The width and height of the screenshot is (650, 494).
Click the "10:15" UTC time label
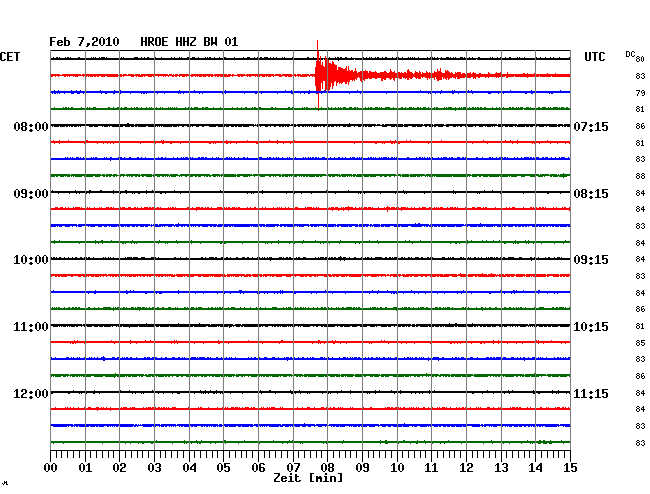pos(591,327)
